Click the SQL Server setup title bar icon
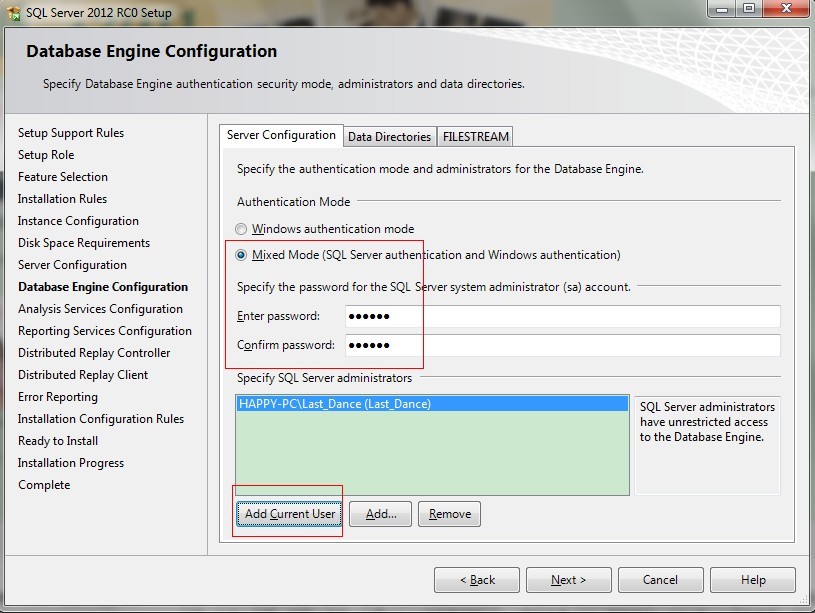Screen dimensions: 815x613 tap(14, 12)
